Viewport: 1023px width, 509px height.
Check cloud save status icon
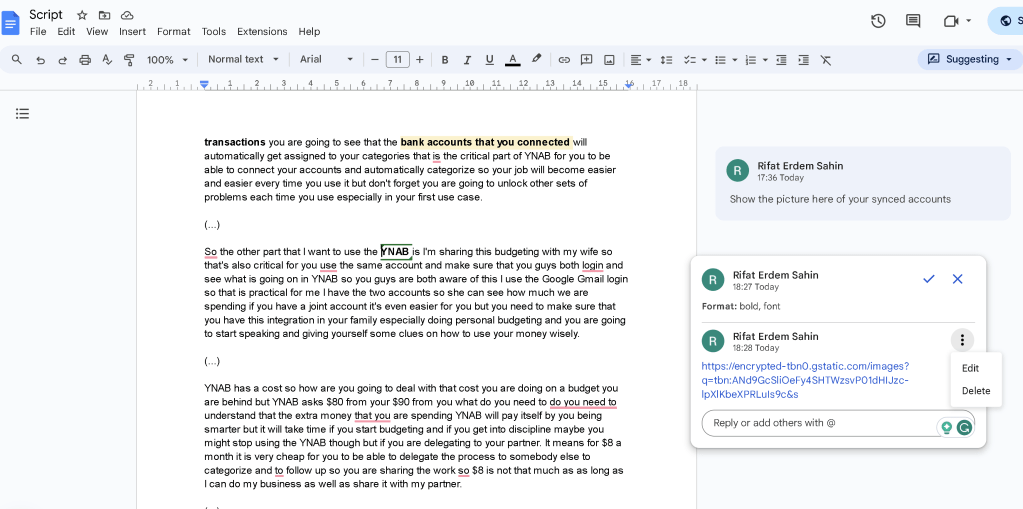click(127, 15)
